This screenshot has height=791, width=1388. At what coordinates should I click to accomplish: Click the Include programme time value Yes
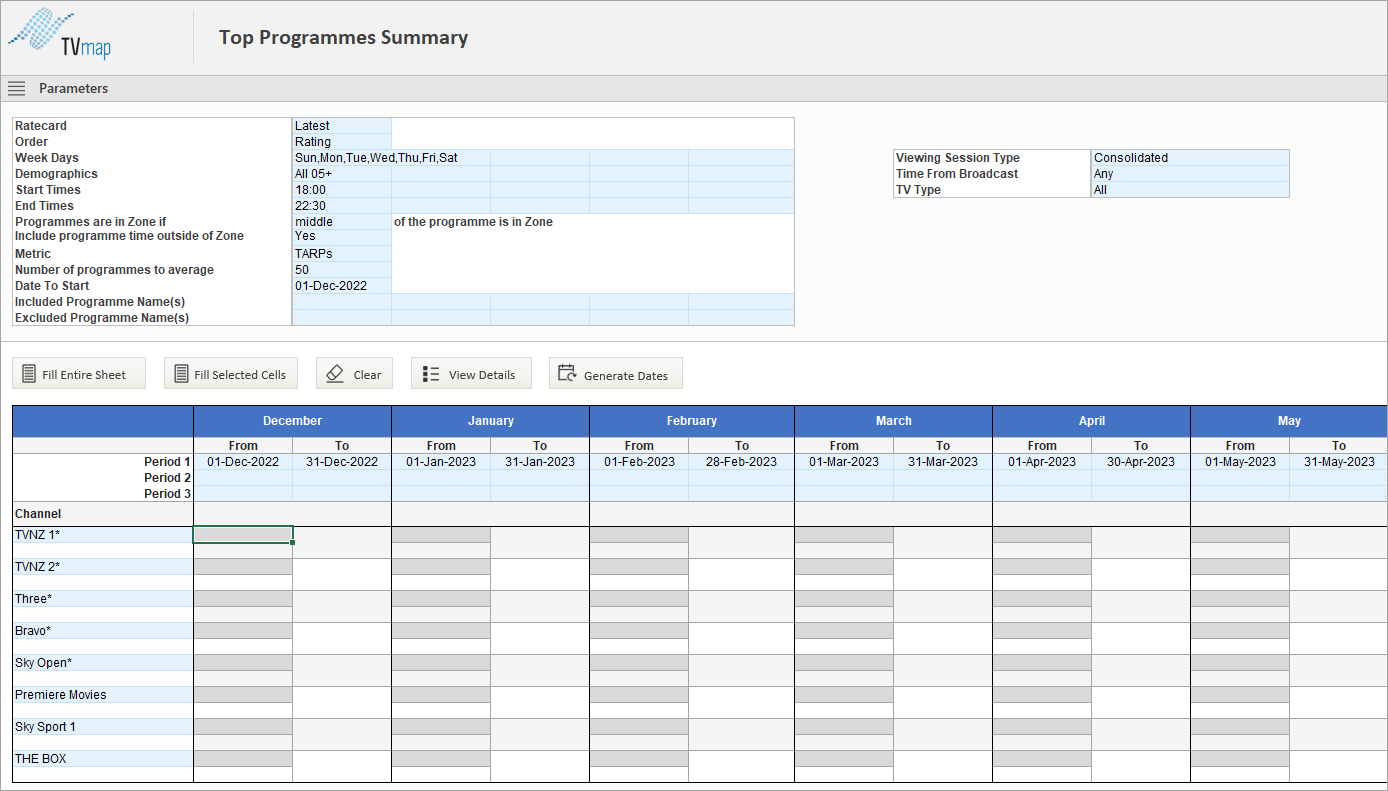(x=342, y=237)
